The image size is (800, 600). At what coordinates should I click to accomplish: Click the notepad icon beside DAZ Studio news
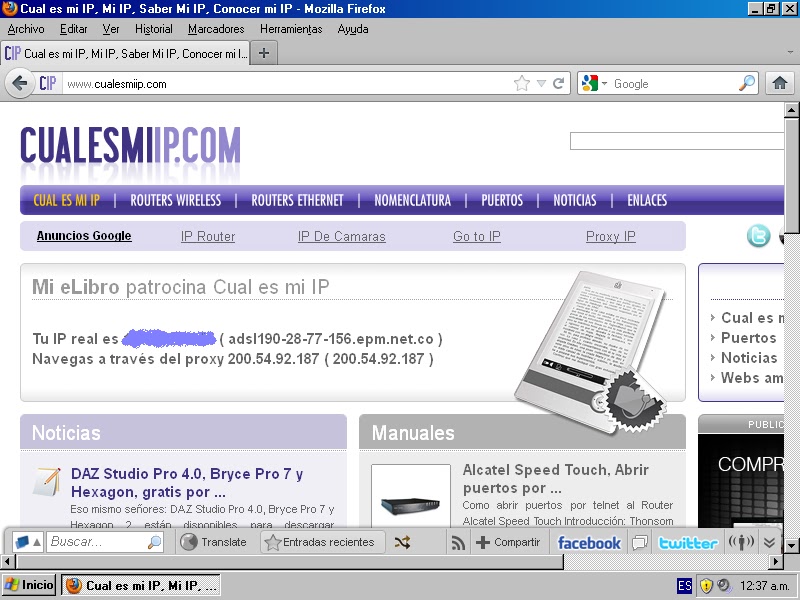coord(47,481)
